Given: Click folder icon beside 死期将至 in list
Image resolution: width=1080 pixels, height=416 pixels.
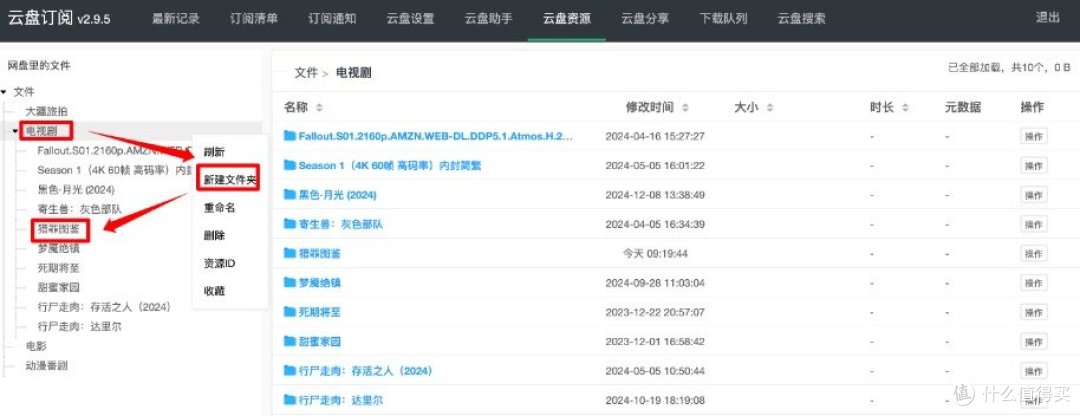Looking at the screenshot, I should 289,312.
